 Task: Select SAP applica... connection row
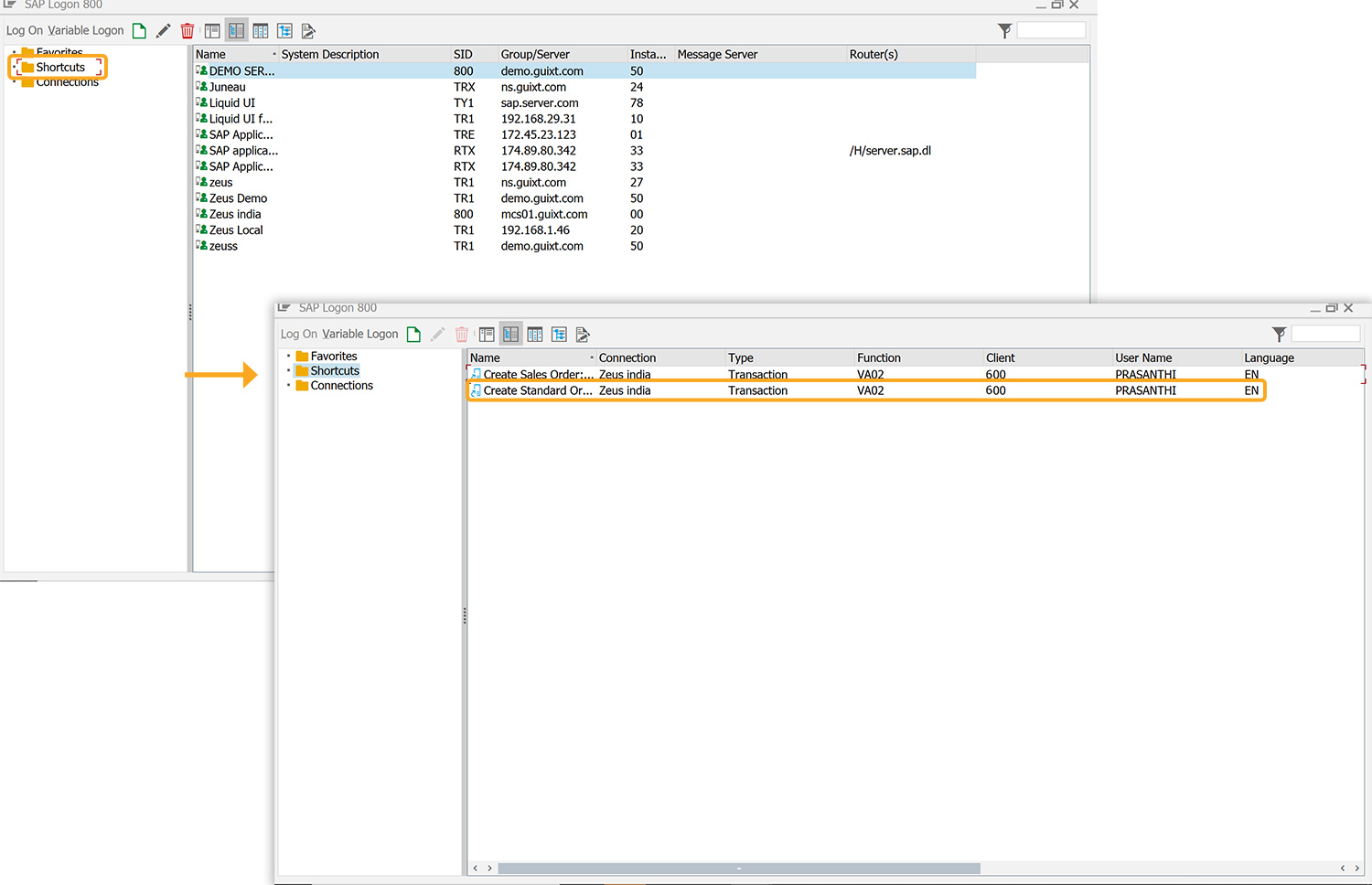tap(584, 151)
